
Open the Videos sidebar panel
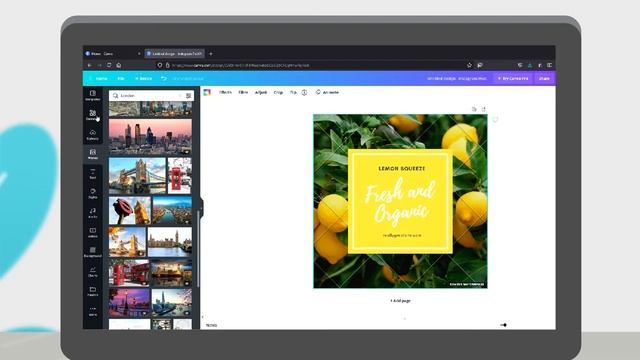[93, 233]
